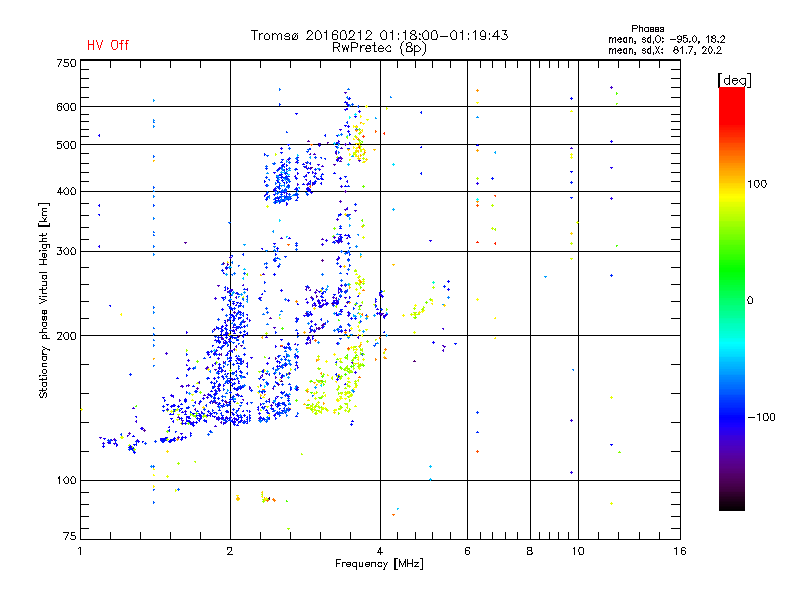Click the '[deg]' colorbar unit label

click(734, 80)
